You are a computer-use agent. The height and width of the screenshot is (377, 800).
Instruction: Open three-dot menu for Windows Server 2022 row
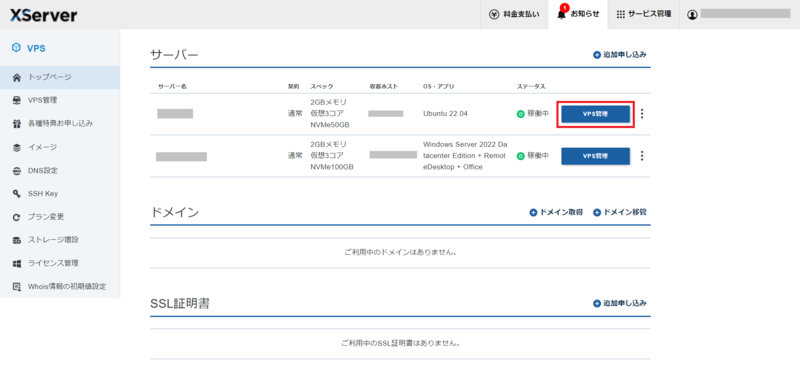(x=642, y=156)
